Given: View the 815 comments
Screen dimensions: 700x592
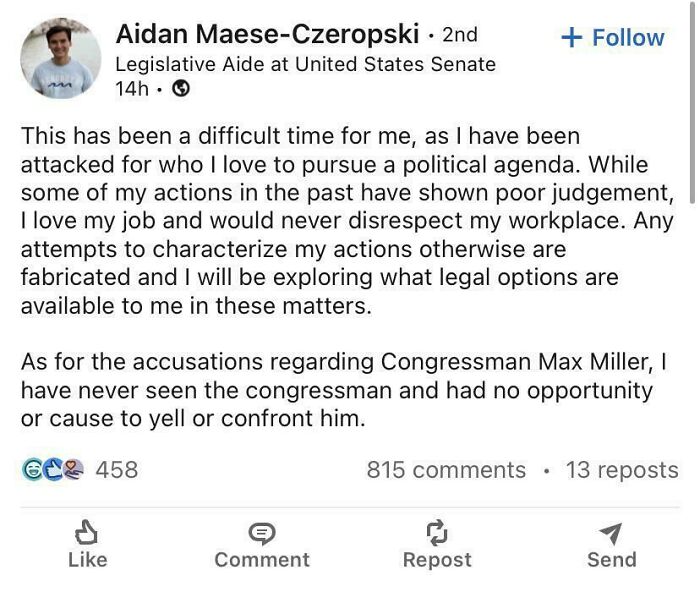Looking at the screenshot, I should pos(445,470).
